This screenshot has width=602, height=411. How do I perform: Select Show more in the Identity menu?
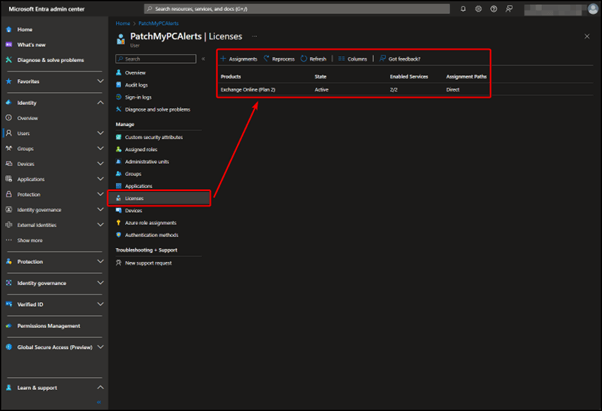tap(30, 240)
